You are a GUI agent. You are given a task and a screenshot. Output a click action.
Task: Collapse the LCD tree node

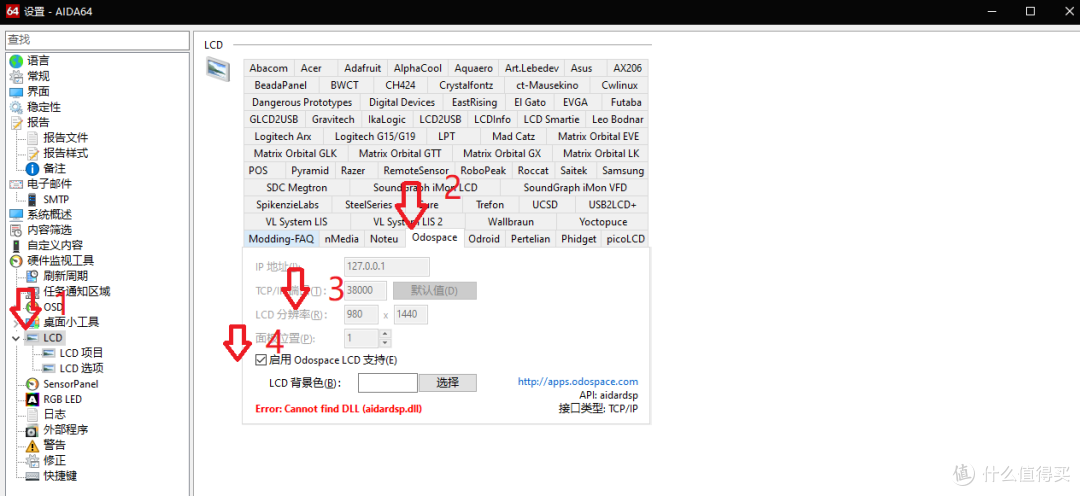(x=16, y=338)
